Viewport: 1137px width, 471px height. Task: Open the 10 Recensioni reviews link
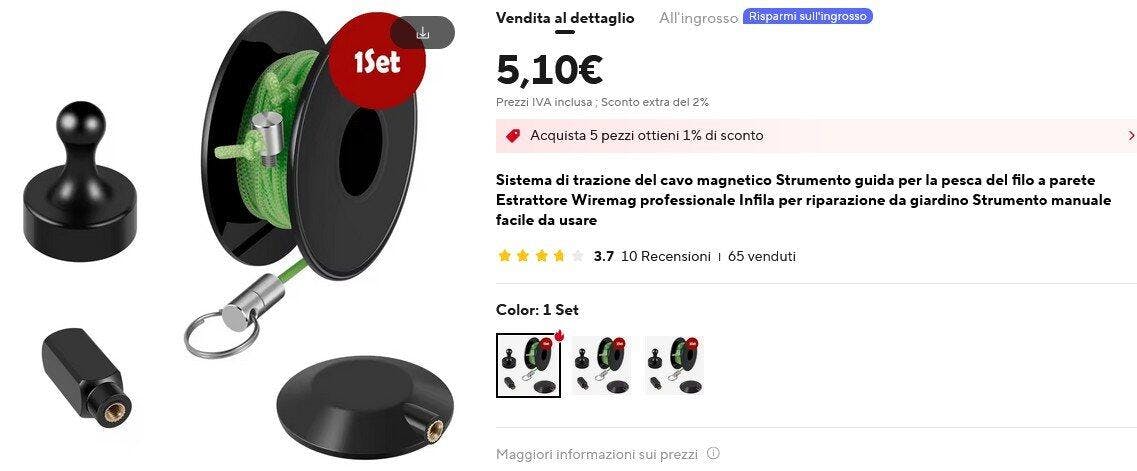[666, 256]
